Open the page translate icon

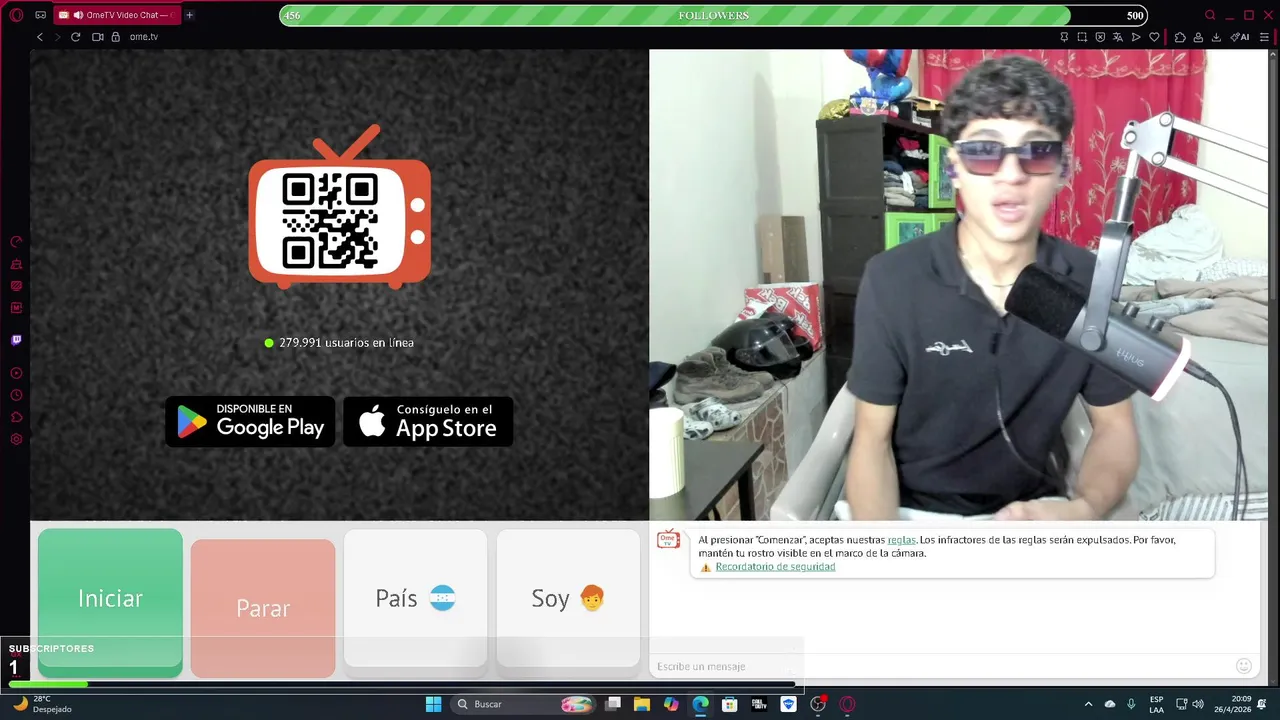1118,37
